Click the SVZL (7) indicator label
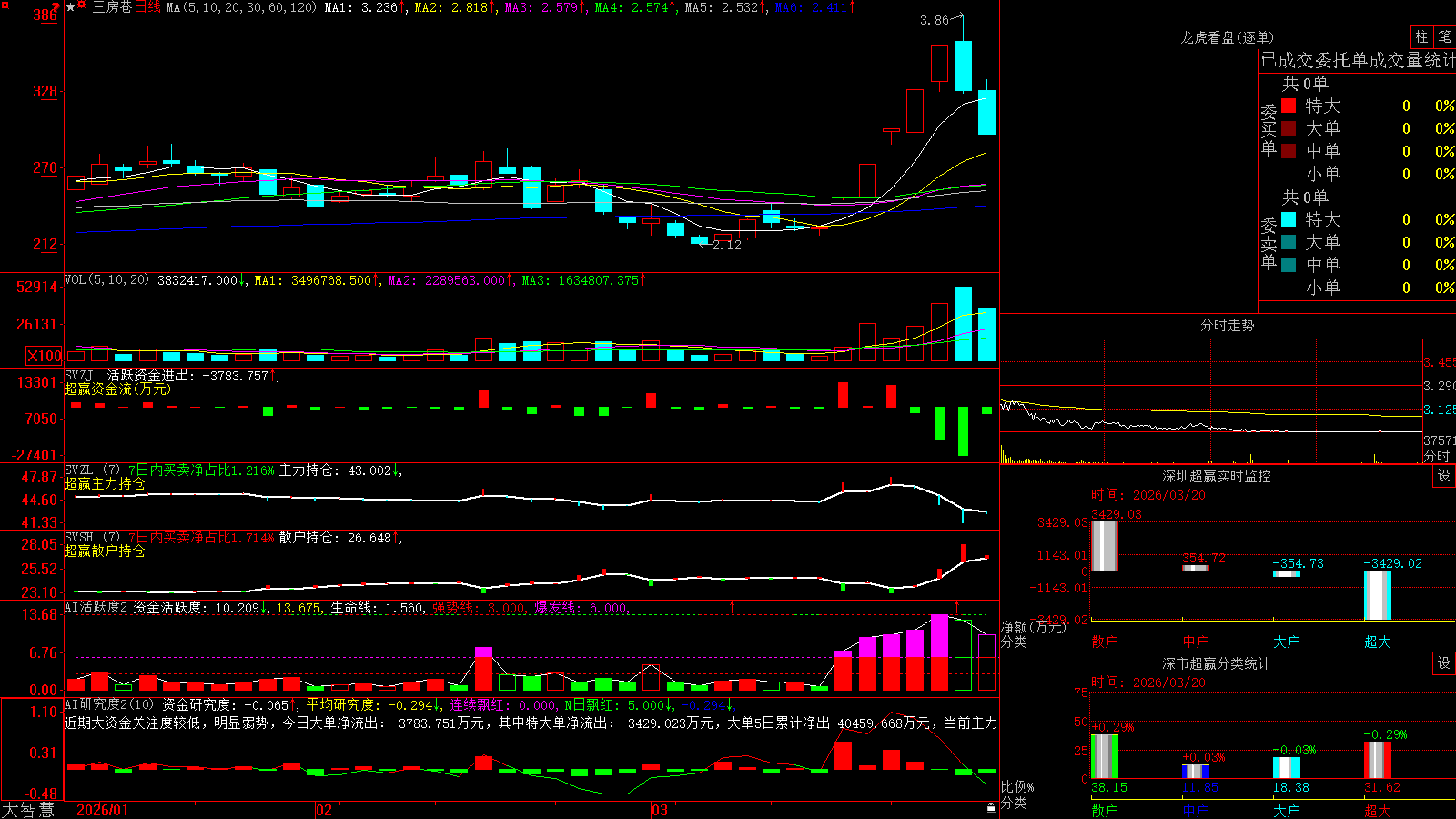 [x=92, y=470]
